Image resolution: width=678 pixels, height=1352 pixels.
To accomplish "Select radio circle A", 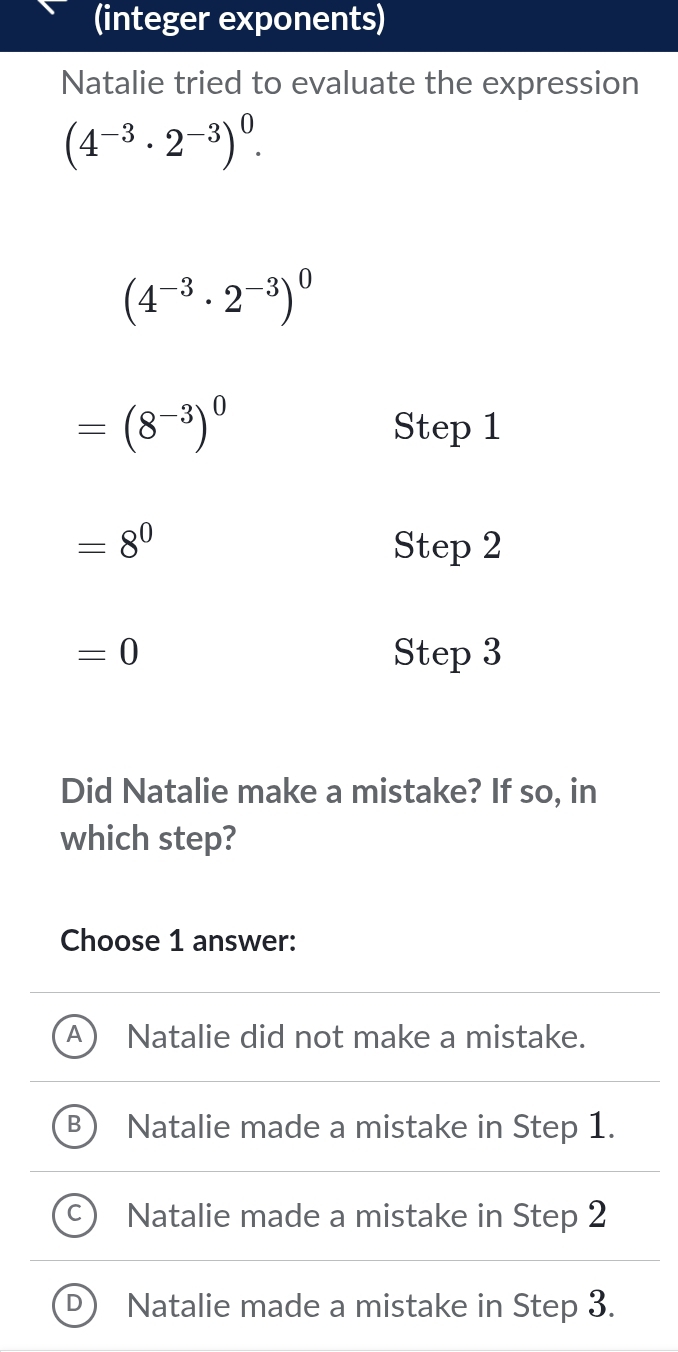I will pos(75,1036).
